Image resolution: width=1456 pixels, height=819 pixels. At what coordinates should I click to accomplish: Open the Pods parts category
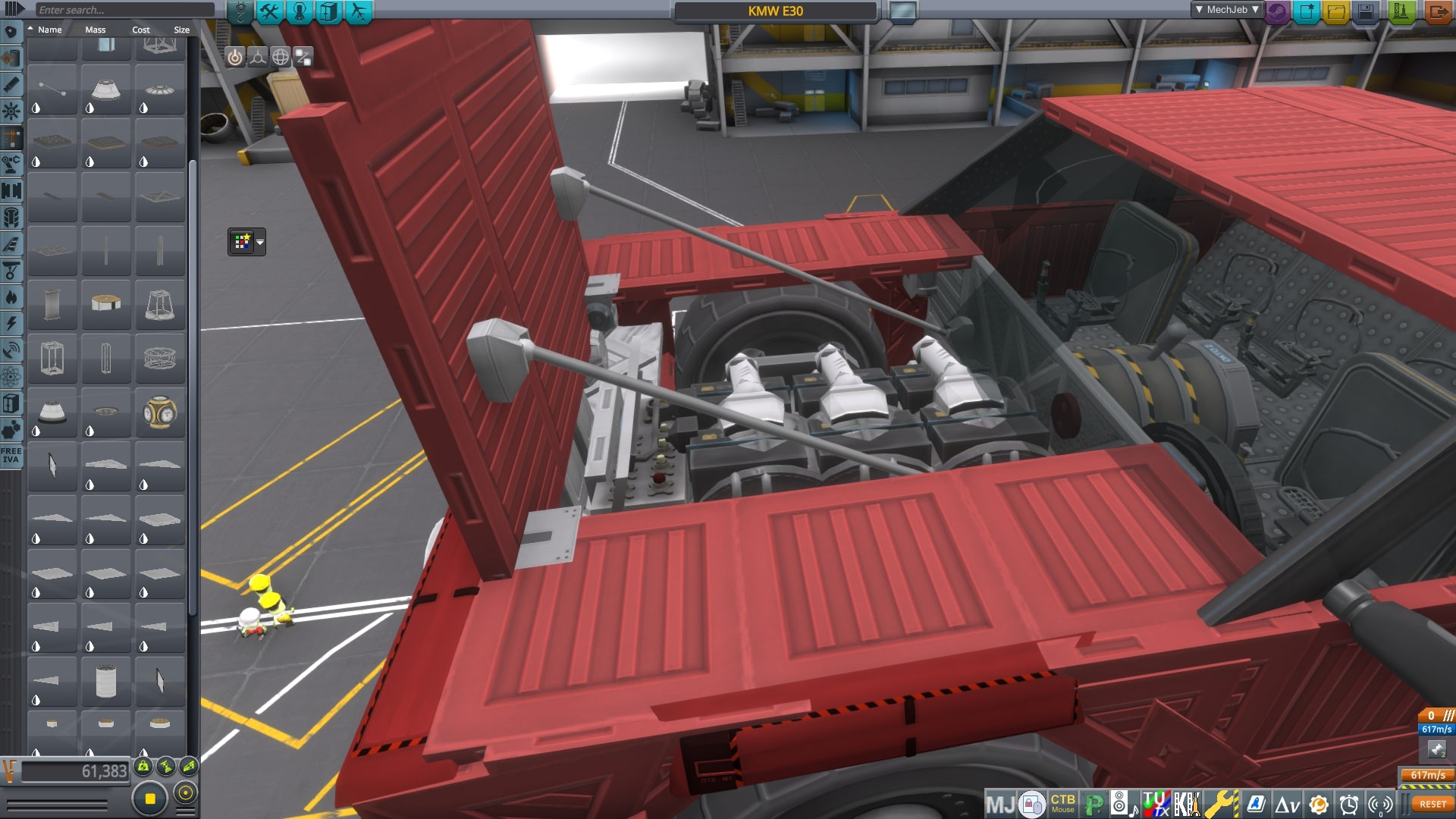coord(11,32)
